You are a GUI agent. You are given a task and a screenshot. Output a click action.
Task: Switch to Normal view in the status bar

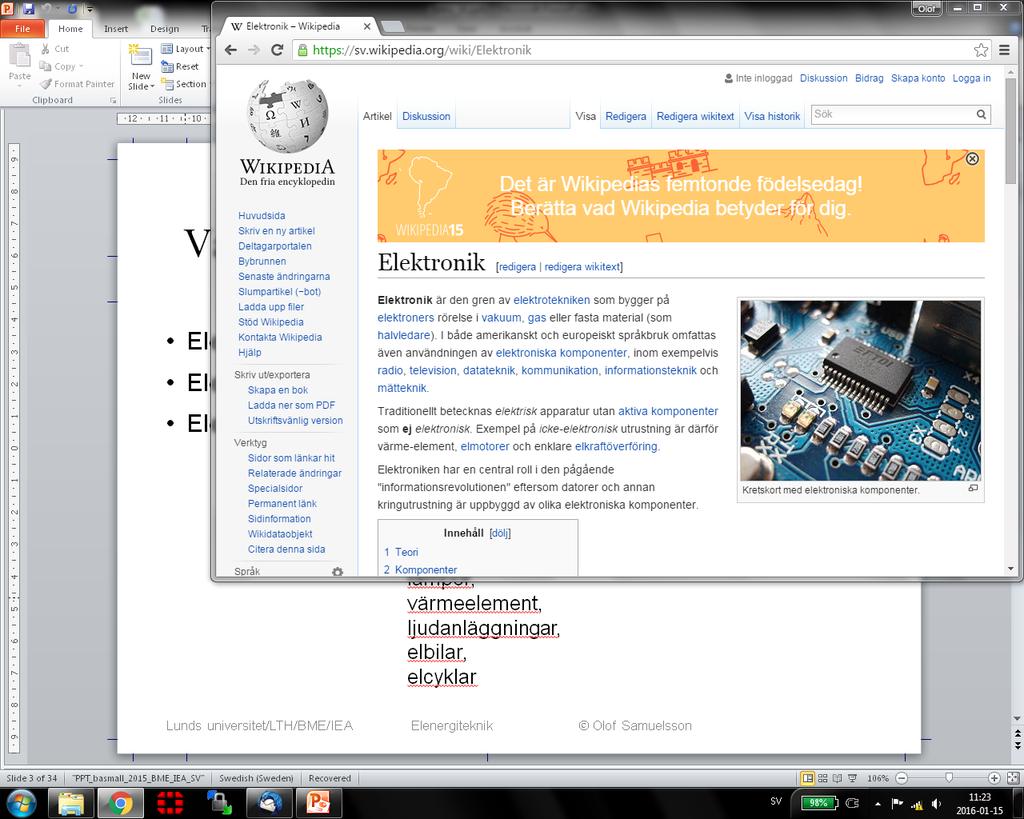(x=808, y=778)
